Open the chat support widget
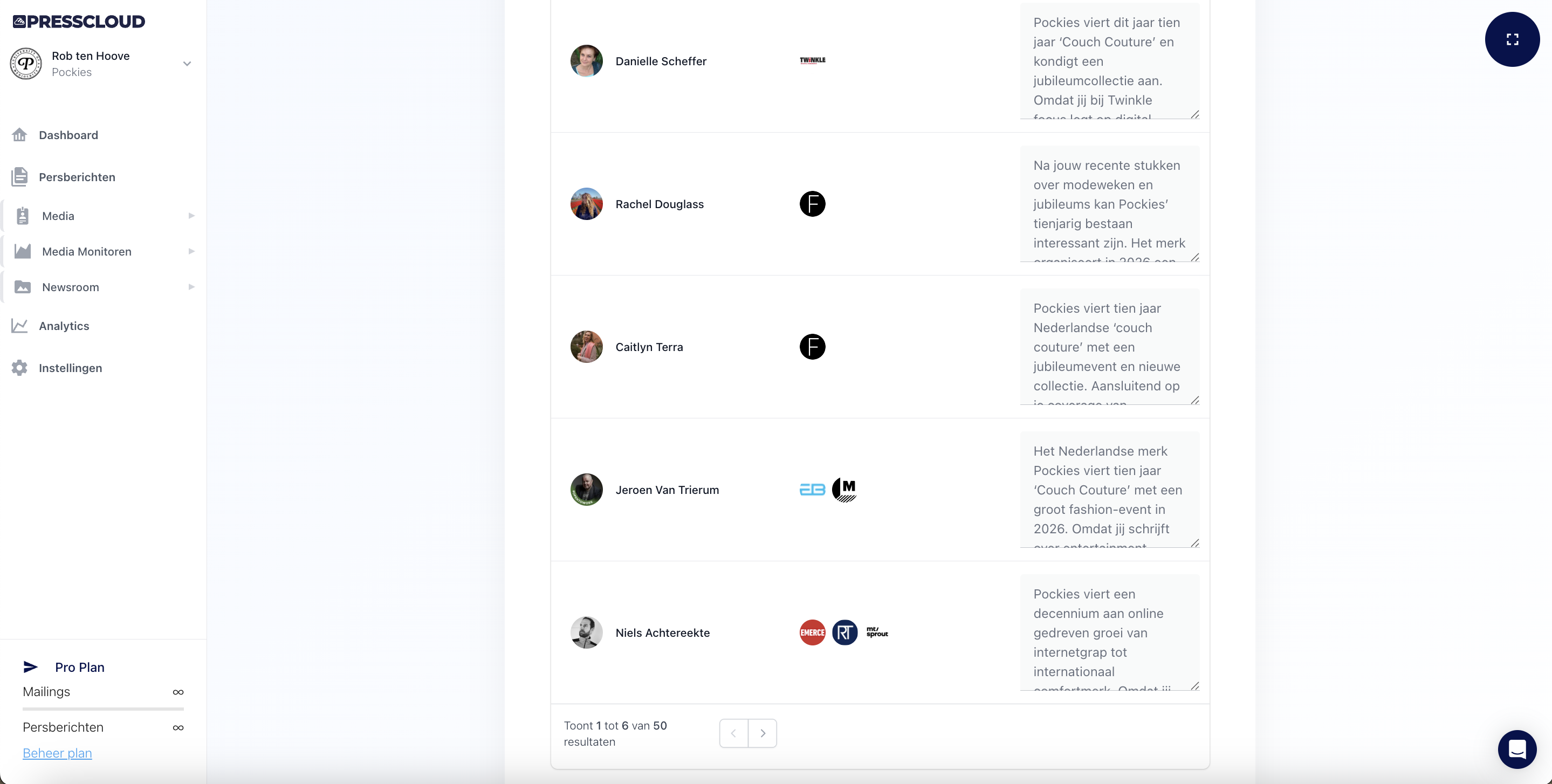The image size is (1552, 784). (x=1516, y=749)
